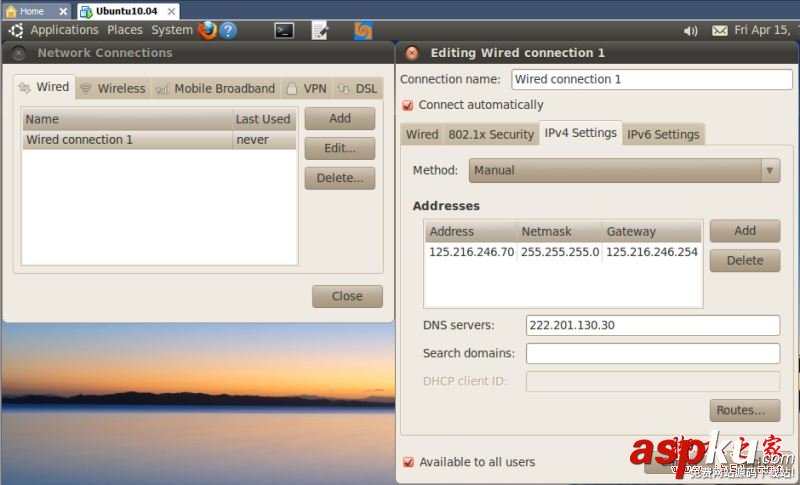Image resolution: width=800 pixels, height=485 pixels.
Task: Toggle Connect automatically checkbox
Action: point(407,105)
